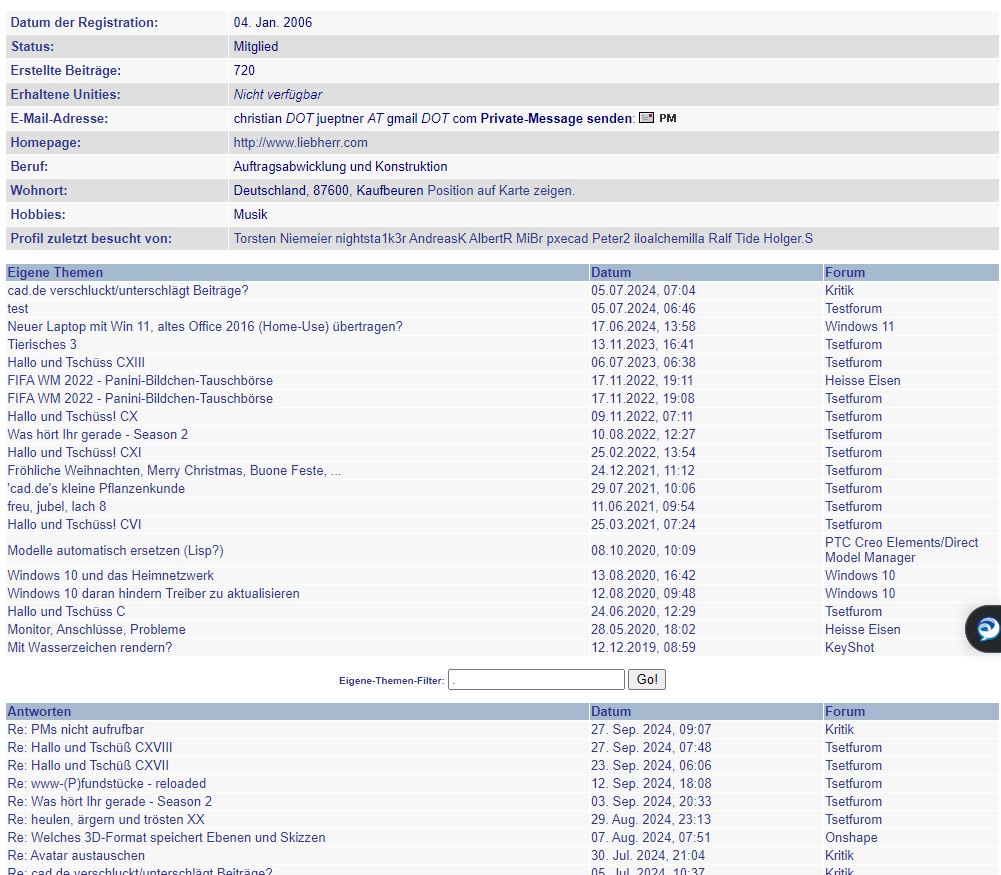
Task: Open reply Re: Avatar austauschen
Action: pos(76,855)
